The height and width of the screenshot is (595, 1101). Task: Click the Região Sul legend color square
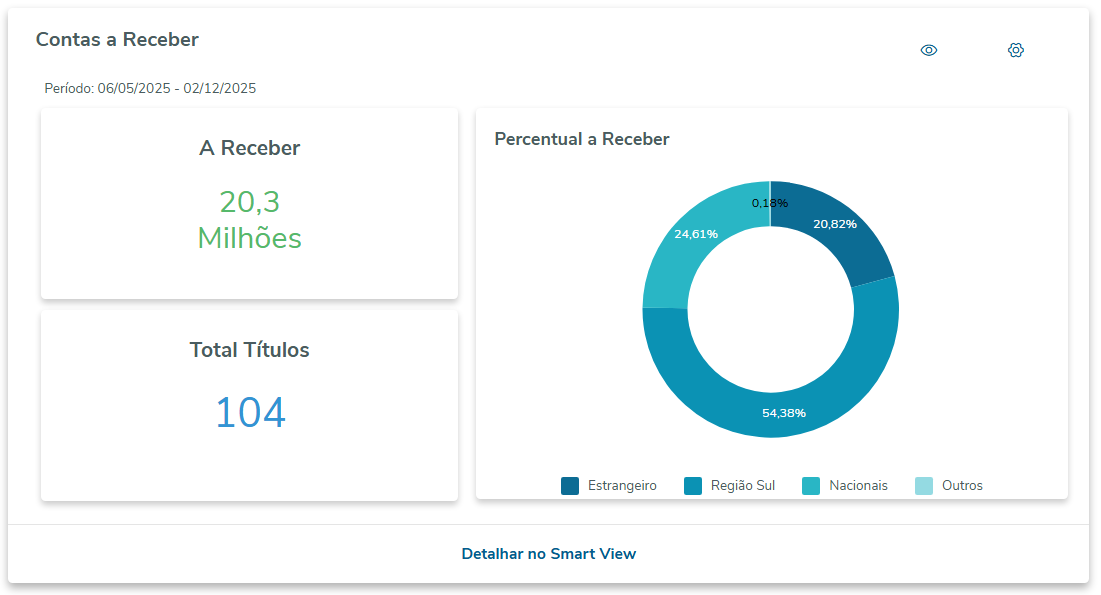pos(693,486)
